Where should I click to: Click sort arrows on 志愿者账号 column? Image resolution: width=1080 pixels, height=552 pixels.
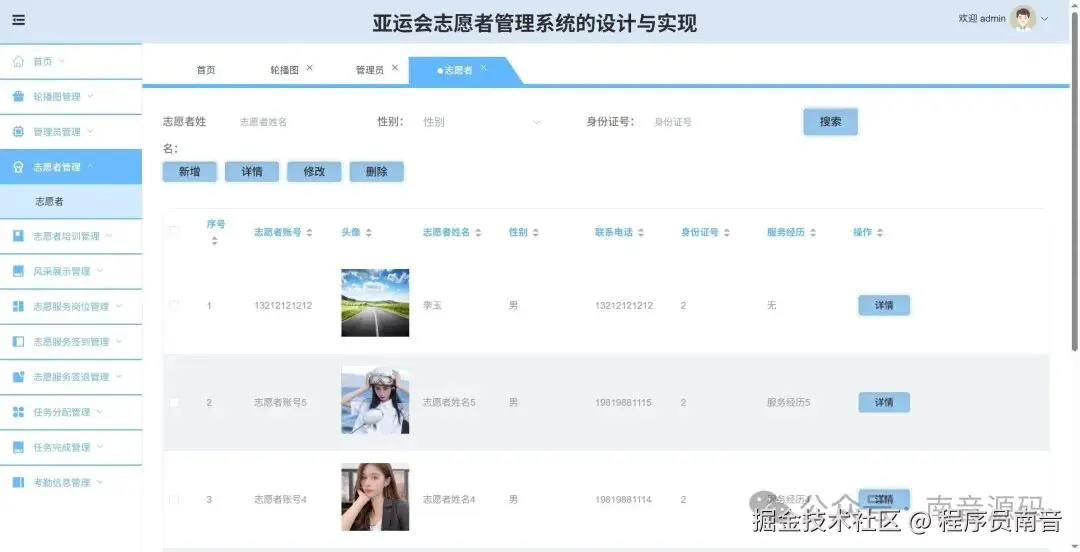[x=309, y=233]
